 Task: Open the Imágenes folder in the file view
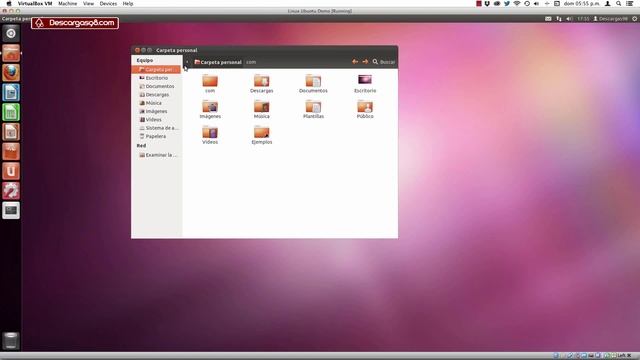(210, 109)
